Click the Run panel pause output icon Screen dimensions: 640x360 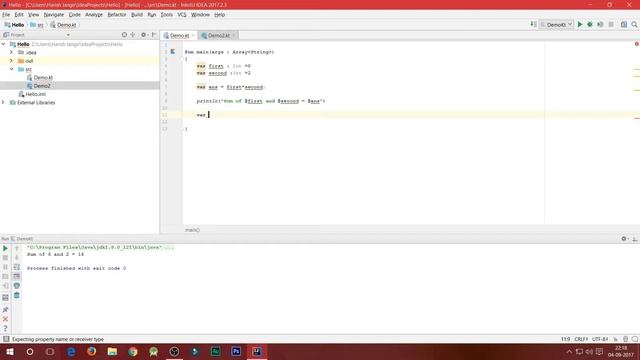[x=5, y=267]
